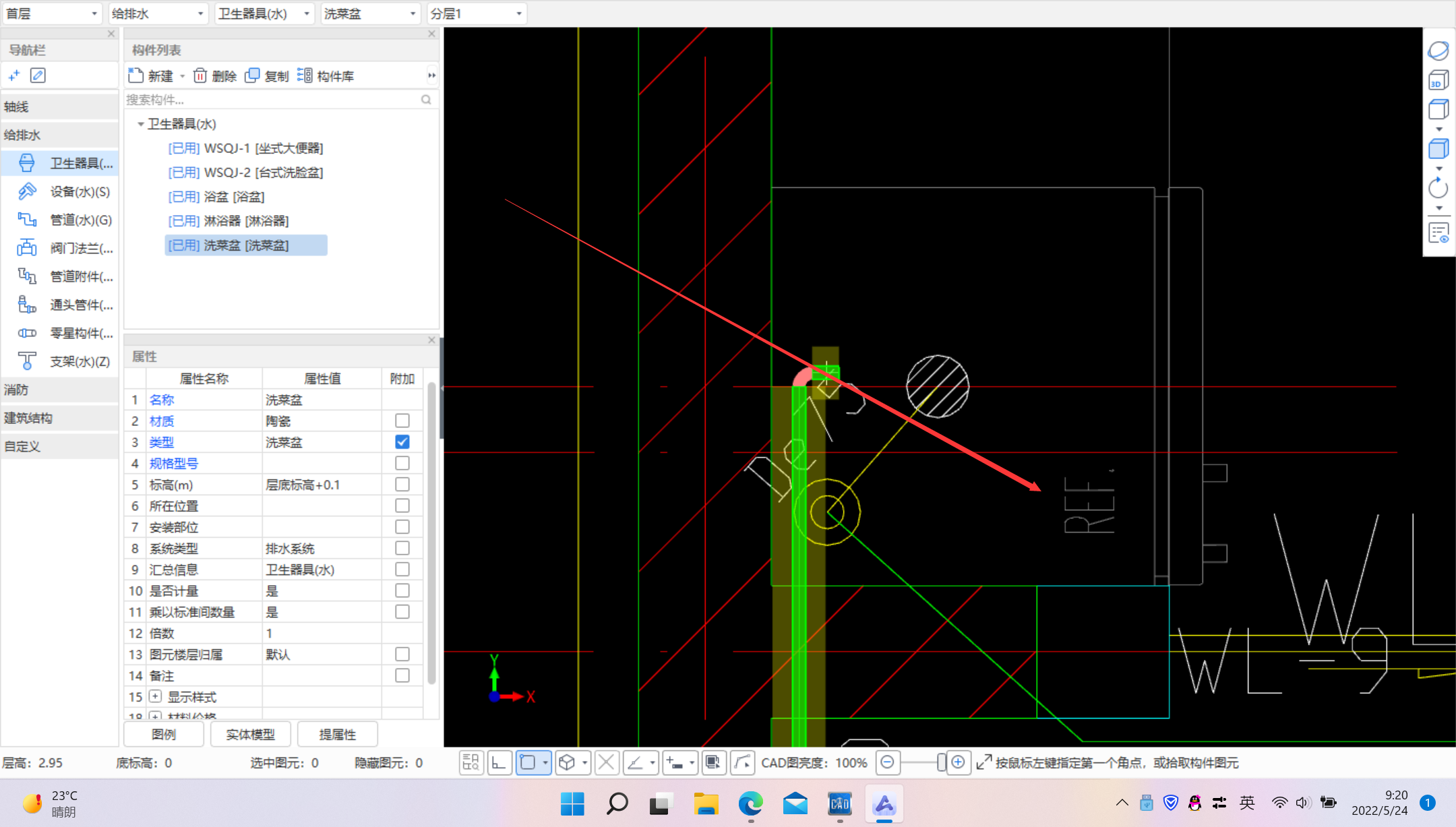Select WSQJ-1 [坐式大便器] component
This screenshot has height=827, width=1456.
coord(246,148)
